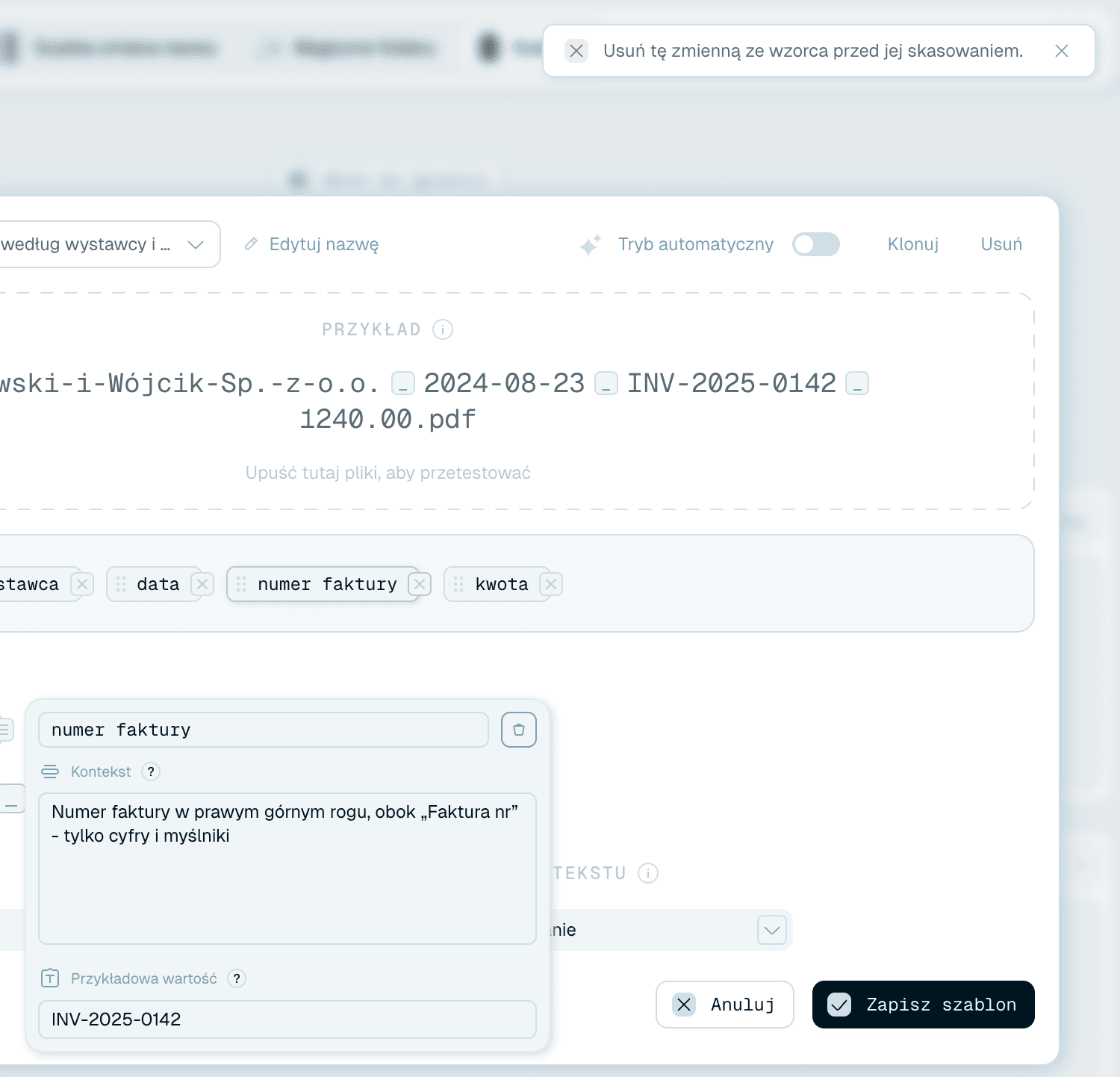Click the Kontekst lines icon
The height and width of the screenshot is (1077, 1120).
[x=50, y=772]
